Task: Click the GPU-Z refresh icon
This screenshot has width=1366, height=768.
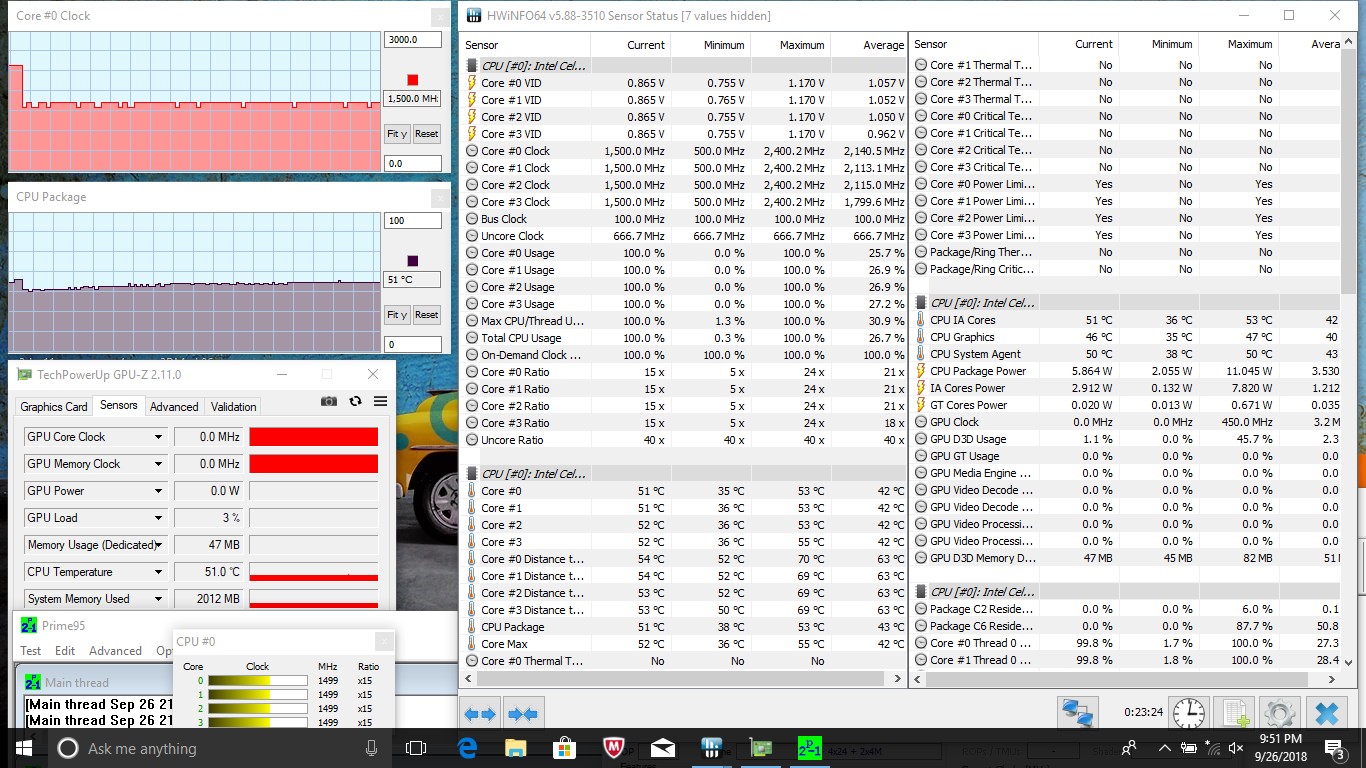Action: tap(355, 402)
